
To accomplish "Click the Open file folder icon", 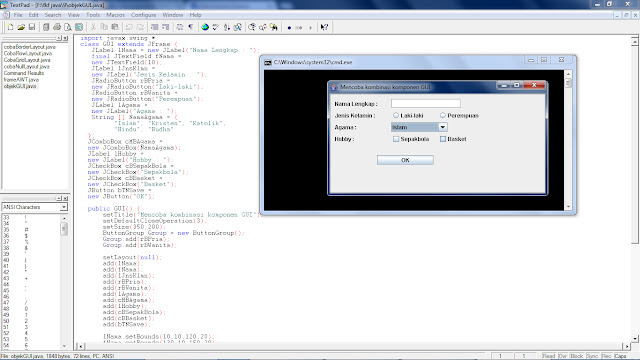I will [21, 27].
